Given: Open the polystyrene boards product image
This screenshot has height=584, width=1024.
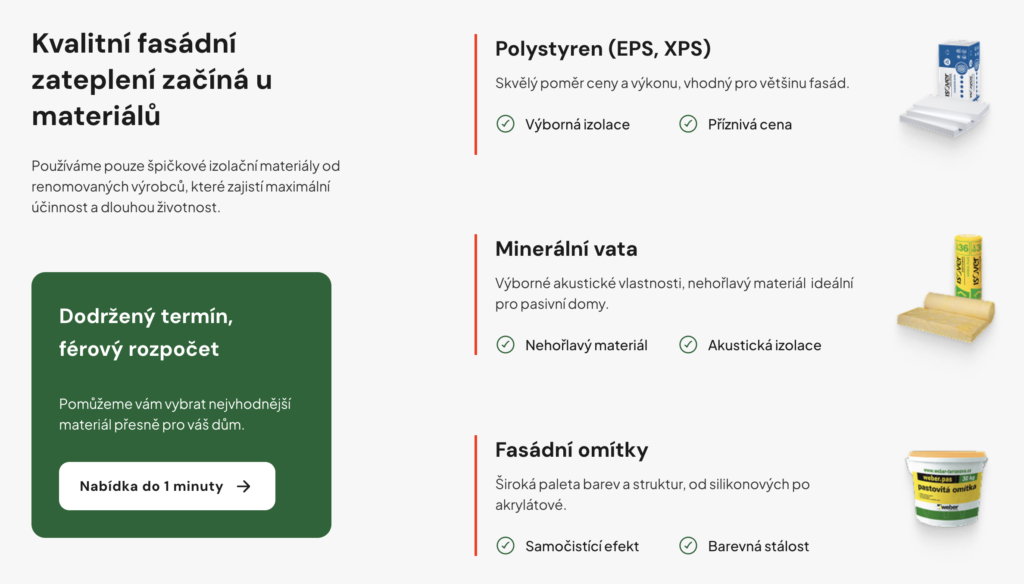Looking at the screenshot, I should click(944, 90).
